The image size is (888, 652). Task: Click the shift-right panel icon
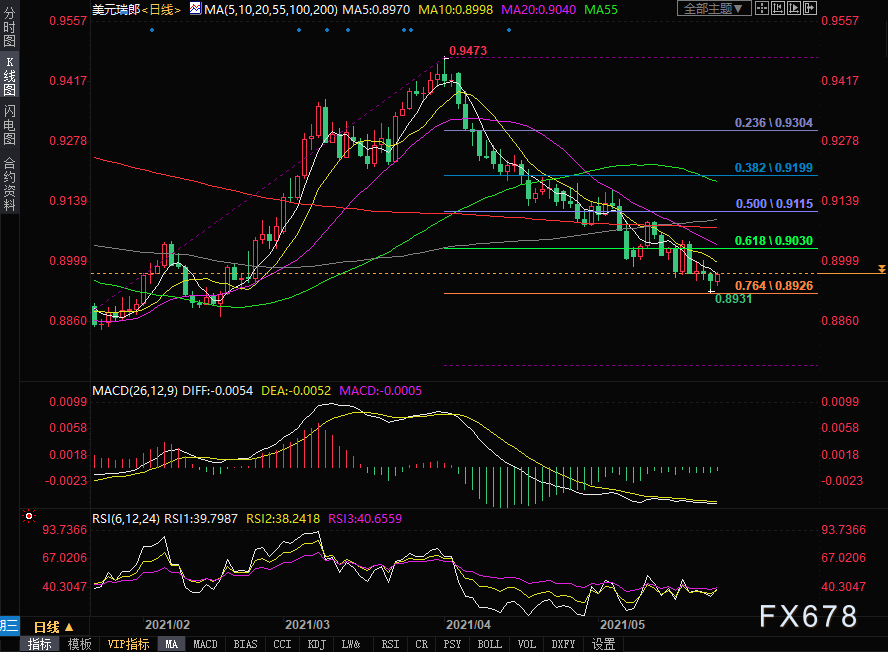(x=809, y=8)
